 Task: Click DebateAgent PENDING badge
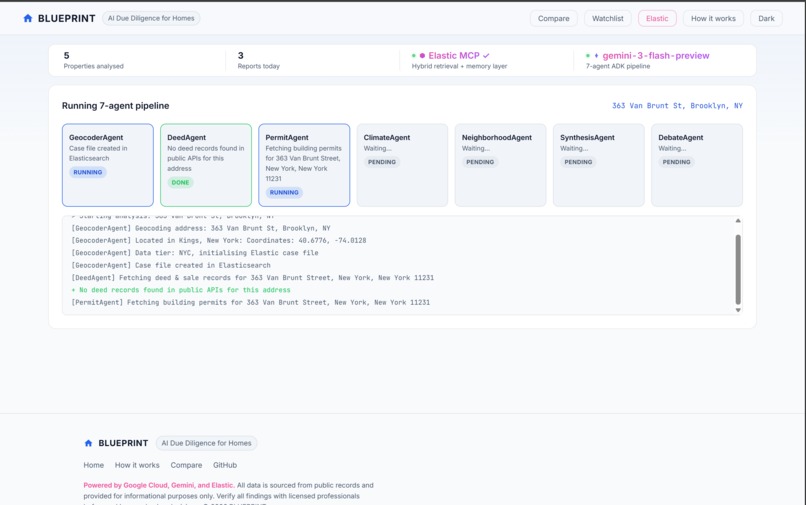676,162
